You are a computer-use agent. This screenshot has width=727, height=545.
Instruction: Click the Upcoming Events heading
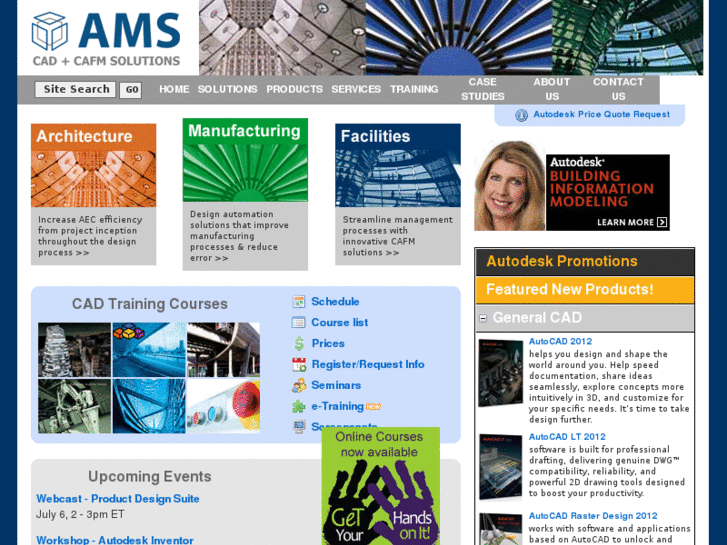(x=150, y=476)
